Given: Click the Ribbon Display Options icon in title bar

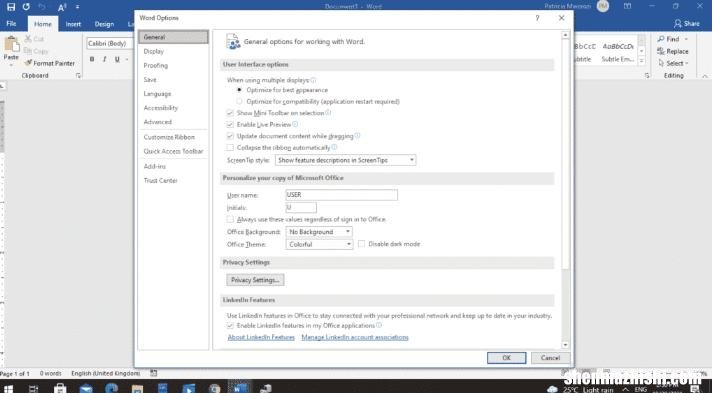Looking at the screenshot, I should click(x=628, y=6).
